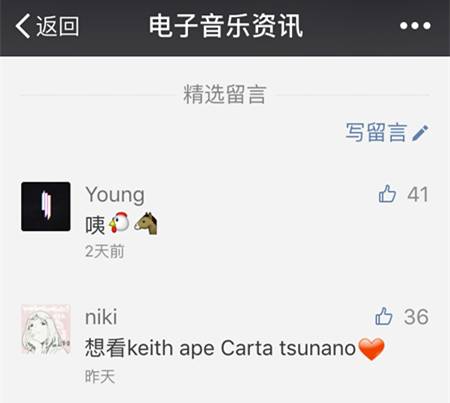Open the three-dot more options menu
Image resolution: width=450 pixels, height=403 pixels.
415,26
